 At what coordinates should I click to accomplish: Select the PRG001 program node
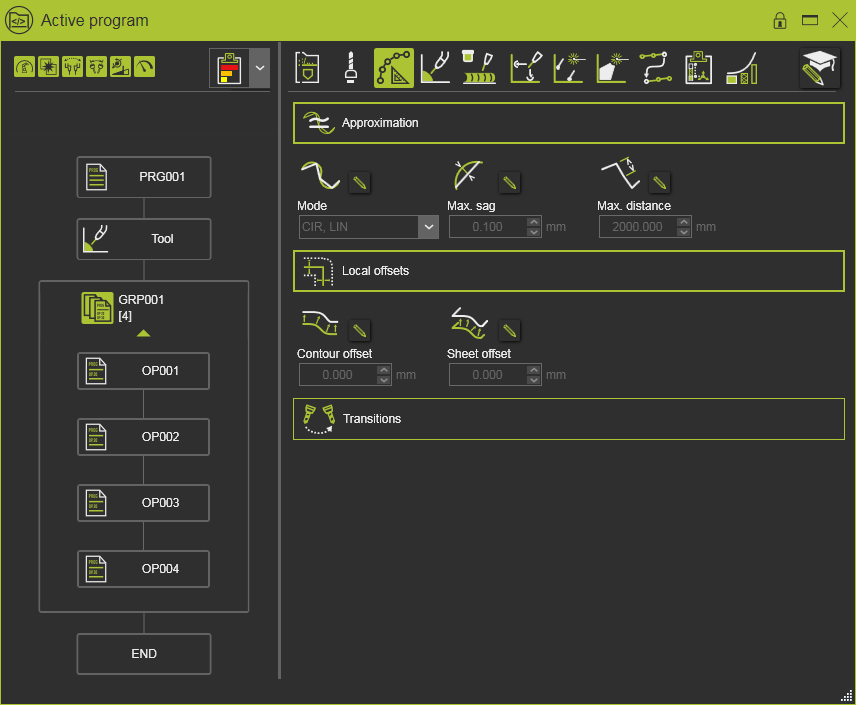144,177
